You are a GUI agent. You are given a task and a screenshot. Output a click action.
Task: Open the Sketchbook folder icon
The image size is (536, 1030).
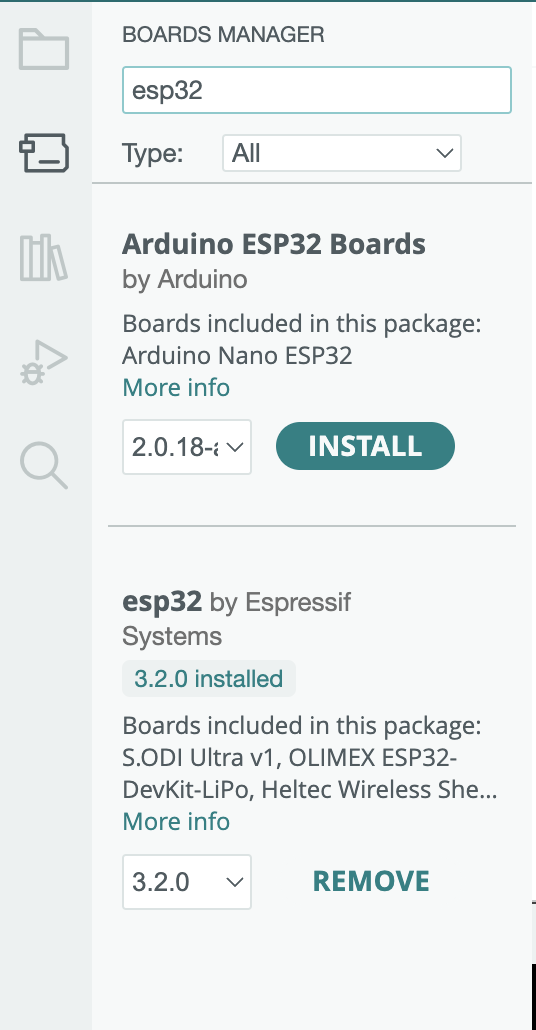pos(44,49)
